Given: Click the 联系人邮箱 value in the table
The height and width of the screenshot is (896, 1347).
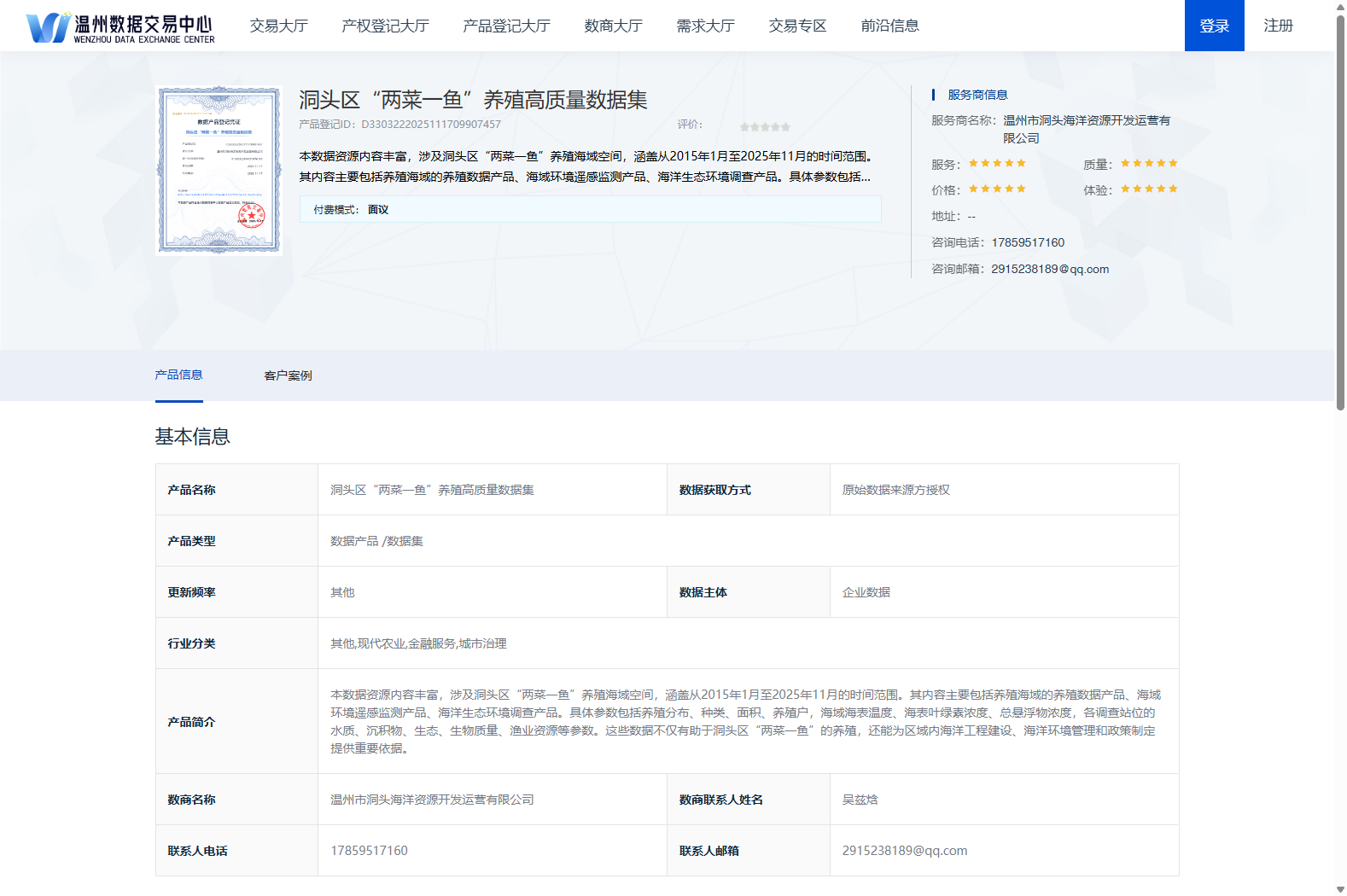Looking at the screenshot, I should click(1004, 851).
